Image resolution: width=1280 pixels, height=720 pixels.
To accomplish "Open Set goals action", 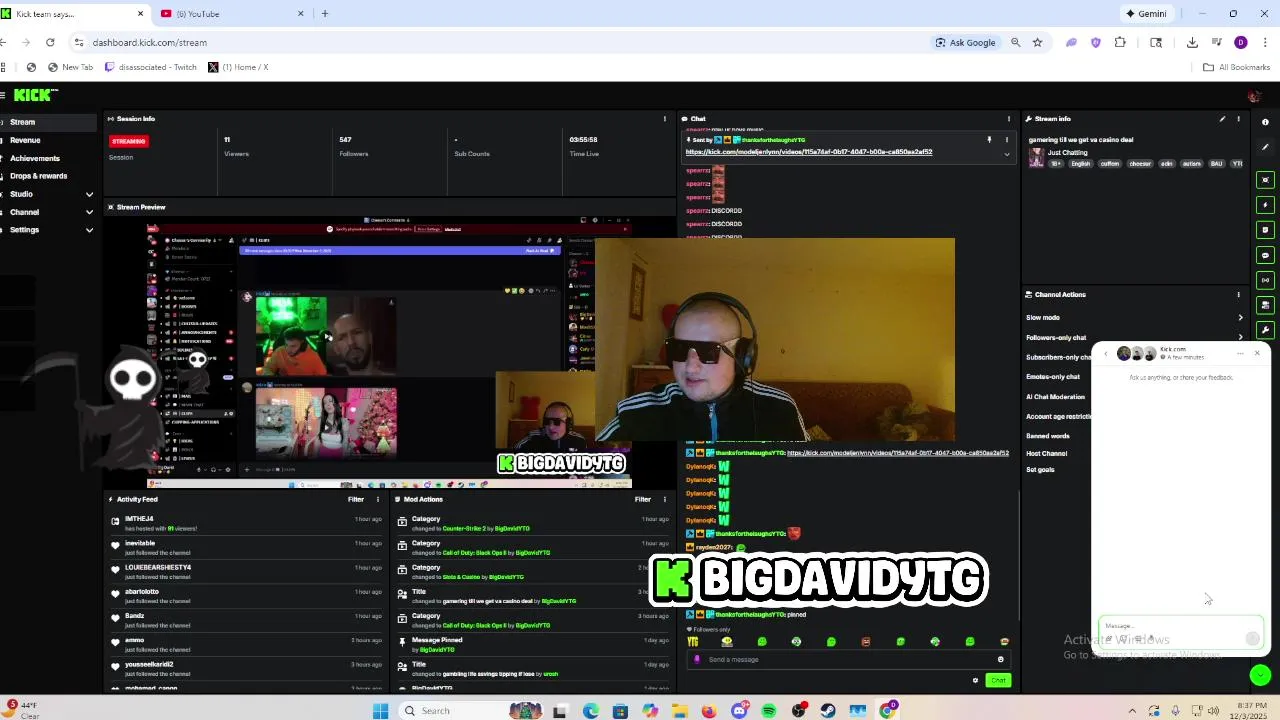I will click(x=1040, y=470).
